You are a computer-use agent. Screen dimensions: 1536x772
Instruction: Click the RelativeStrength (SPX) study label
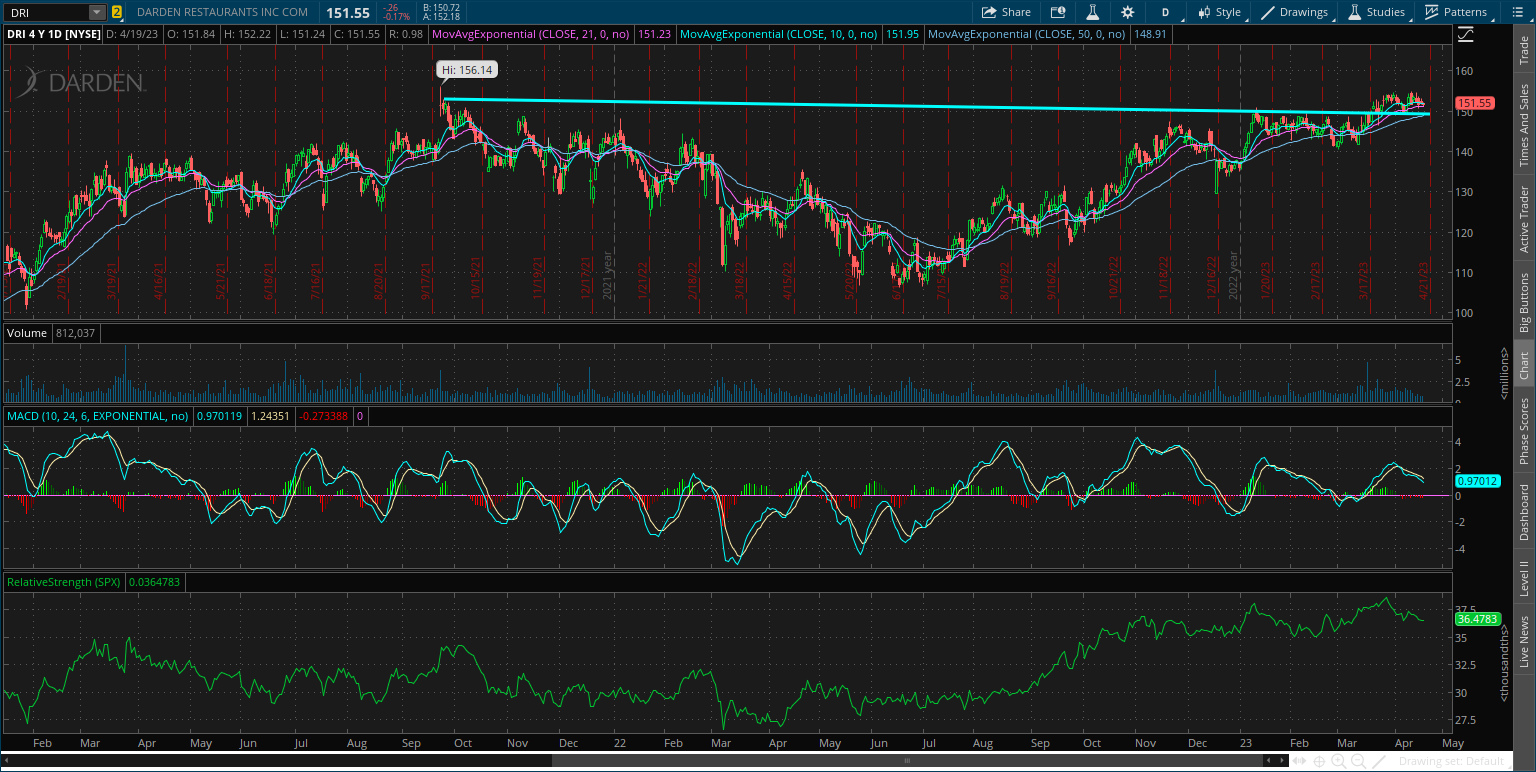[64, 581]
